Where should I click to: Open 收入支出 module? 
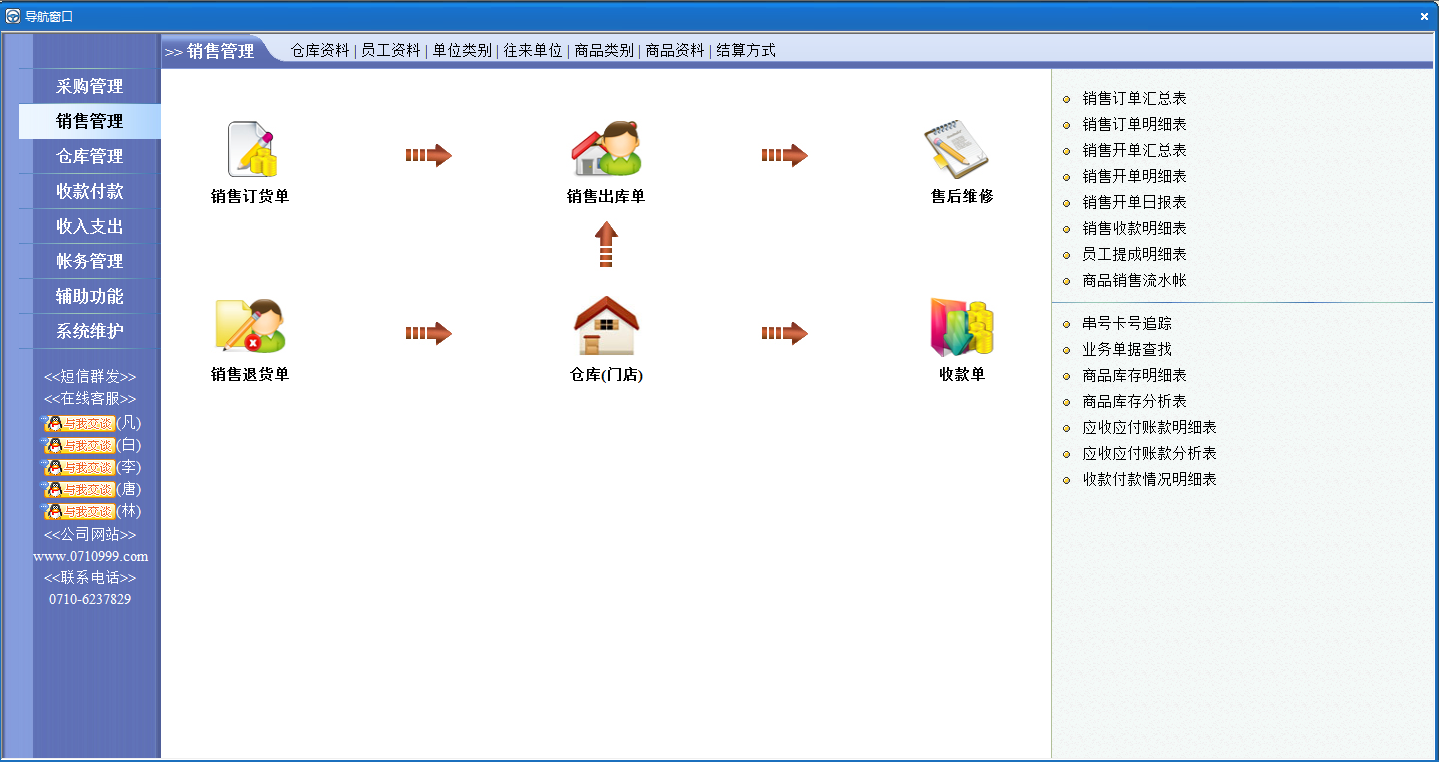(90, 226)
